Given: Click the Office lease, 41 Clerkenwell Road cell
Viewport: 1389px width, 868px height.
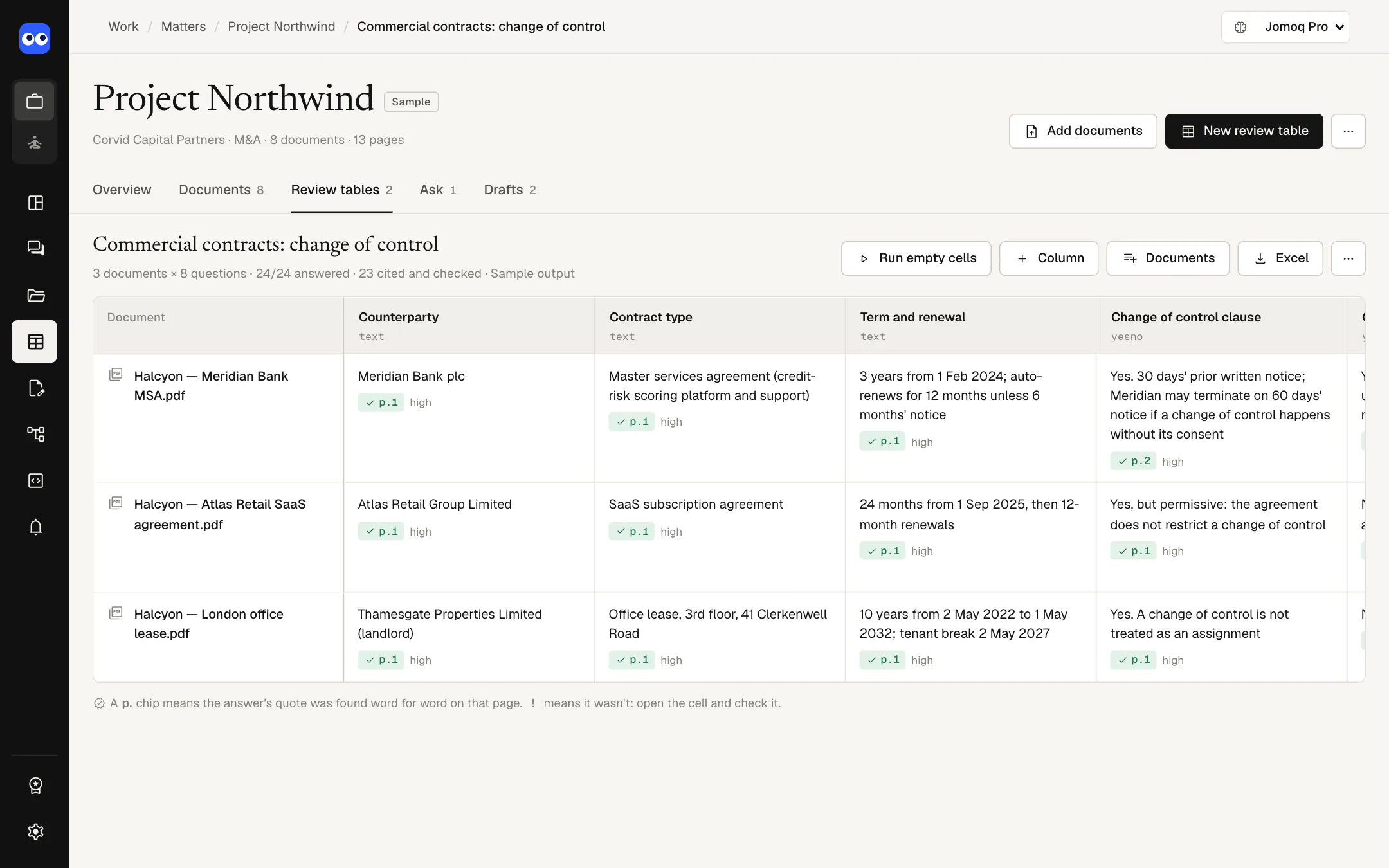Looking at the screenshot, I should click(720, 637).
